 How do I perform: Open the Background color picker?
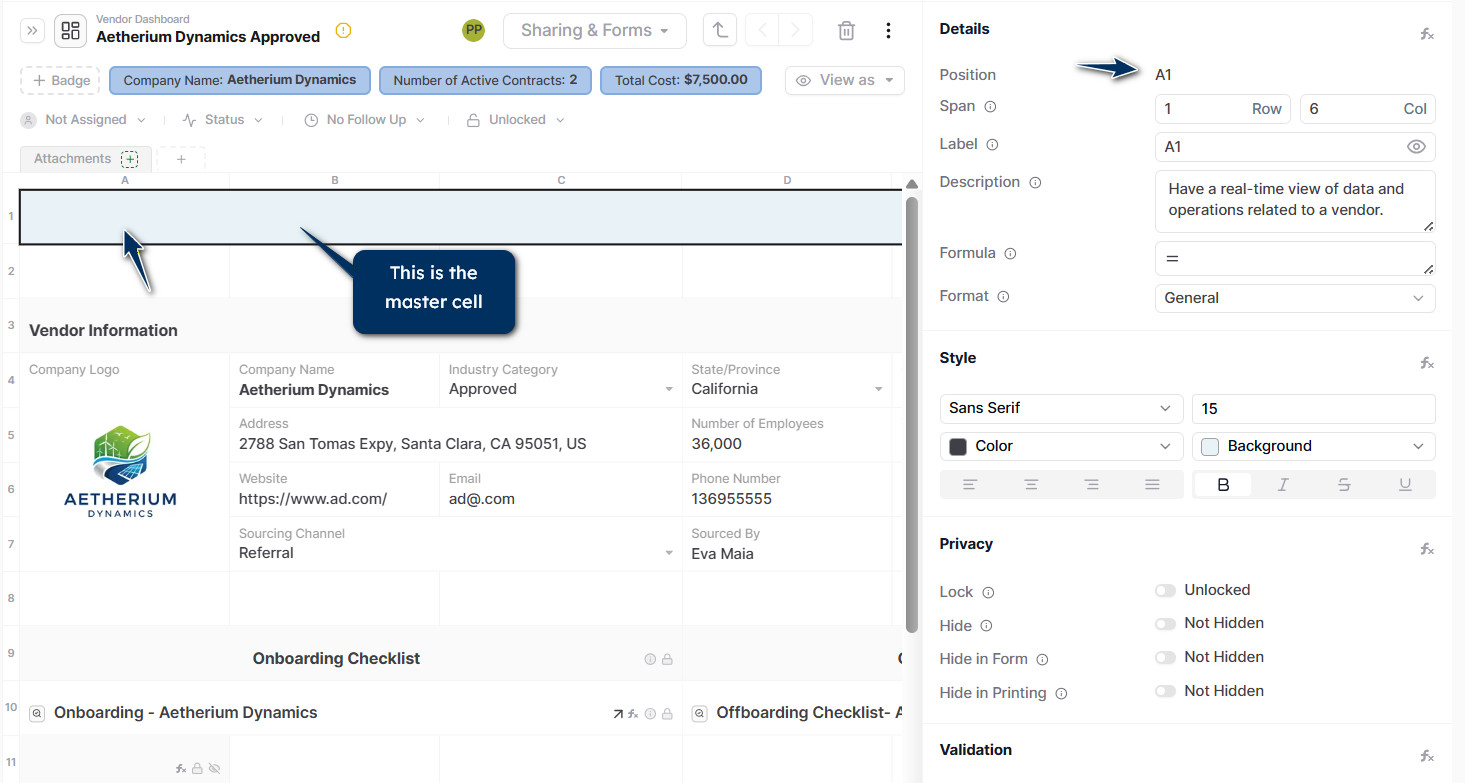pyautogui.click(x=1313, y=446)
